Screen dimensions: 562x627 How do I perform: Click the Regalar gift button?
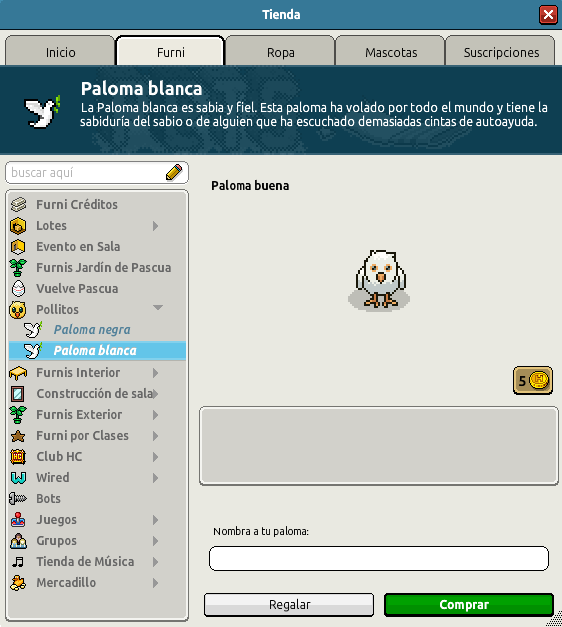289,605
